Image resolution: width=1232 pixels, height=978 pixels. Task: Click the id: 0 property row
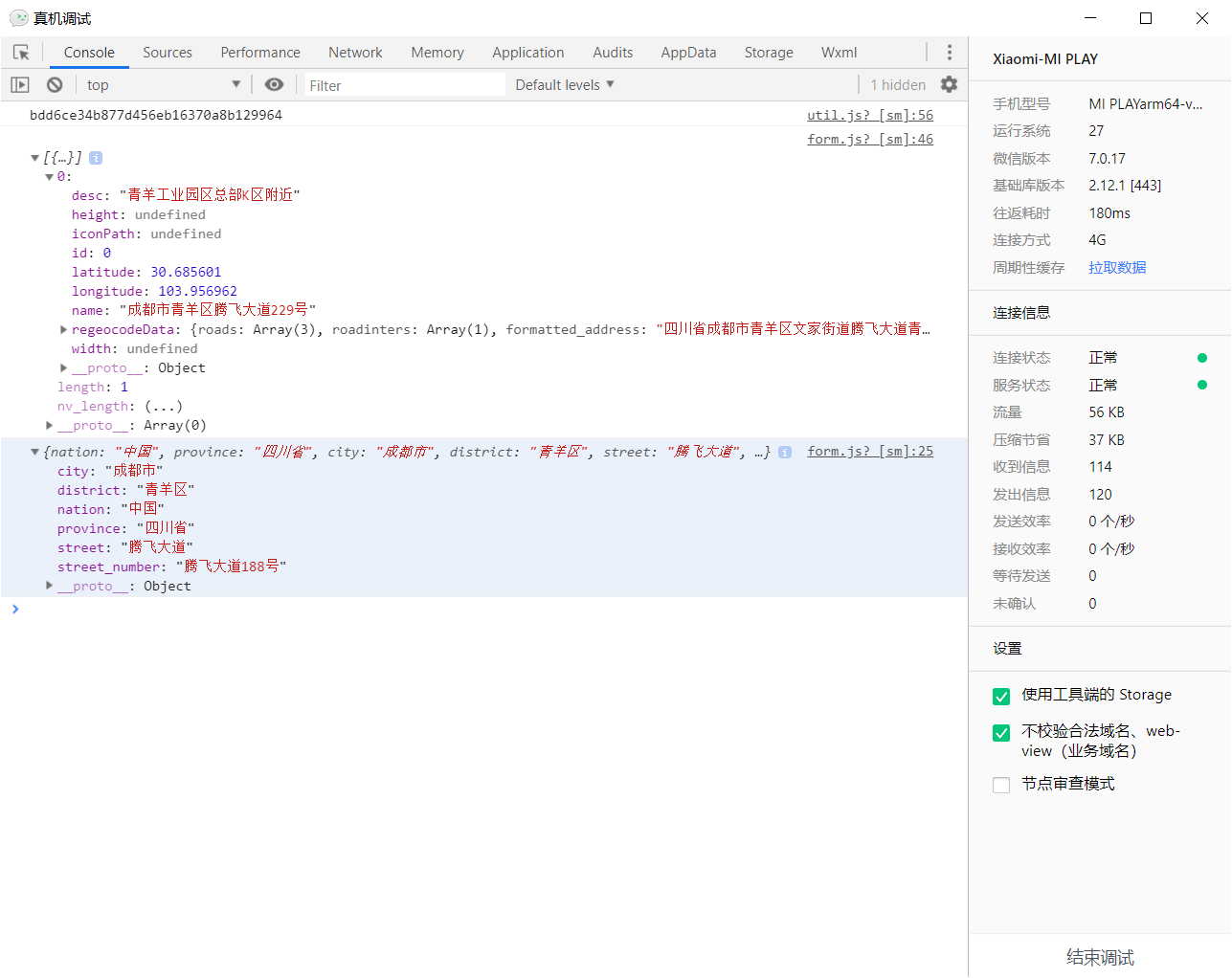click(x=91, y=254)
